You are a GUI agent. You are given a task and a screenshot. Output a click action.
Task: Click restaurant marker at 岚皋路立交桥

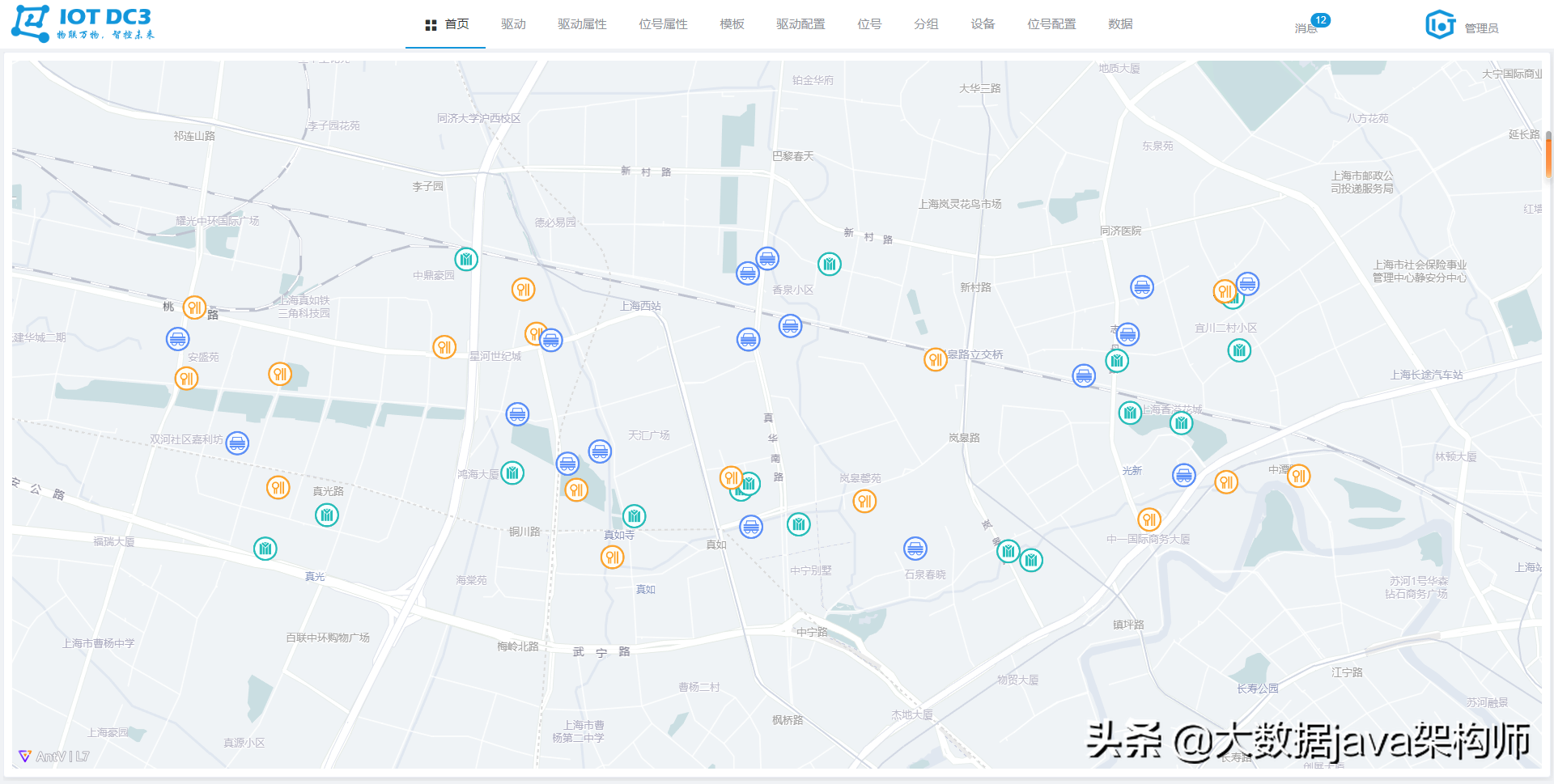pyautogui.click(x=936, y=359)
